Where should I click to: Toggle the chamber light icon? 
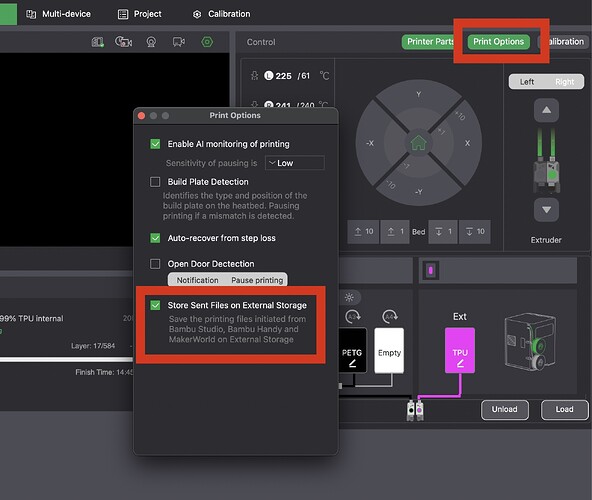pyautogui.click(x=349, y=297)
